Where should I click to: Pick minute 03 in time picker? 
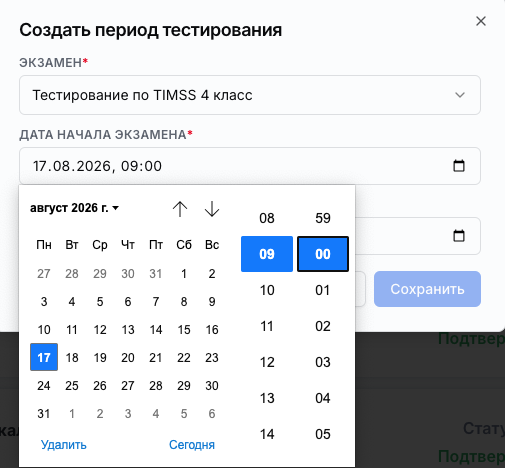tap(323, 362)
